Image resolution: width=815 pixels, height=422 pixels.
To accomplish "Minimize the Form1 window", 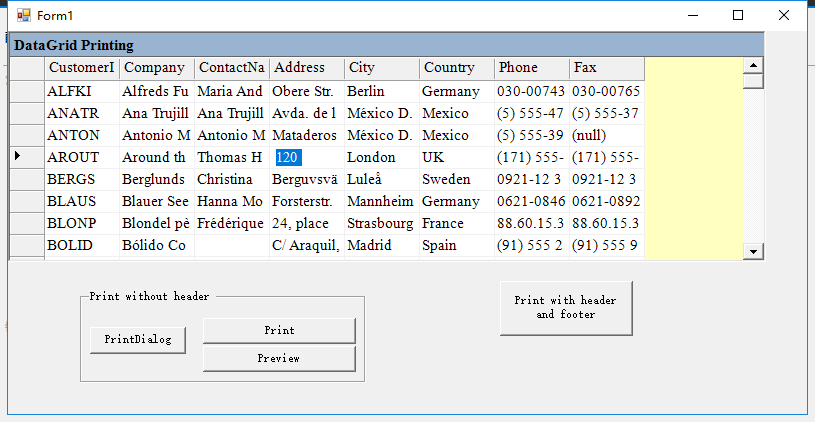I will tap(692, 16).
